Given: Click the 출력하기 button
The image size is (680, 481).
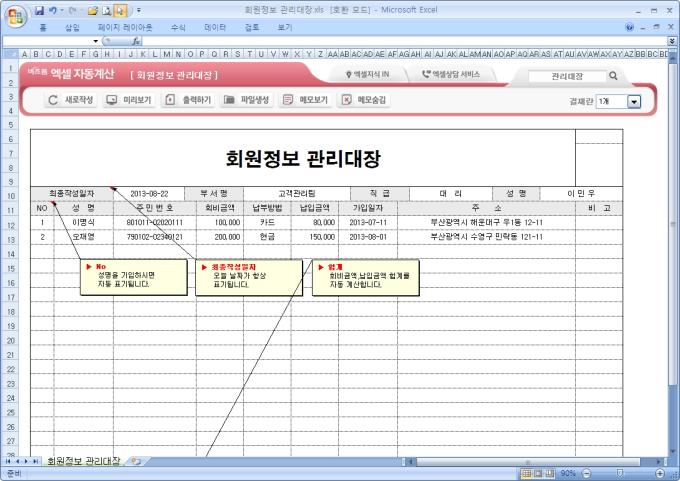Looking at the screenshot, I should [188, 100].
